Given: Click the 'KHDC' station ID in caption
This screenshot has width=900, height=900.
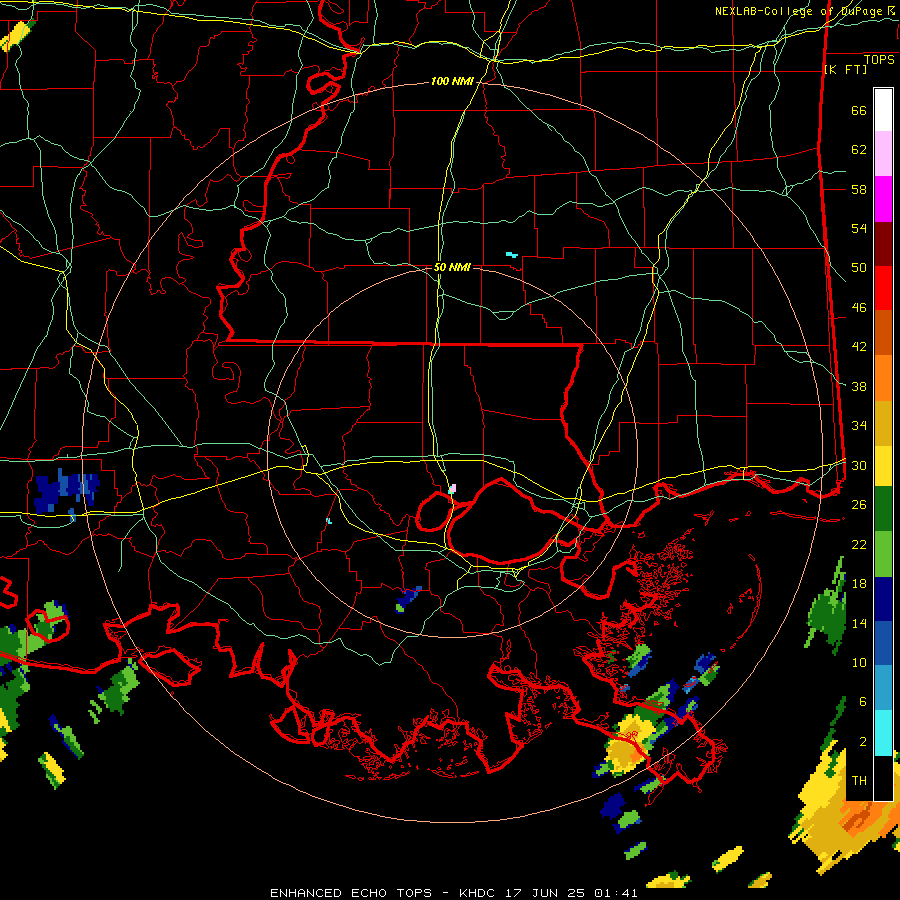Looking at the screenshot, I should point(479,893).
